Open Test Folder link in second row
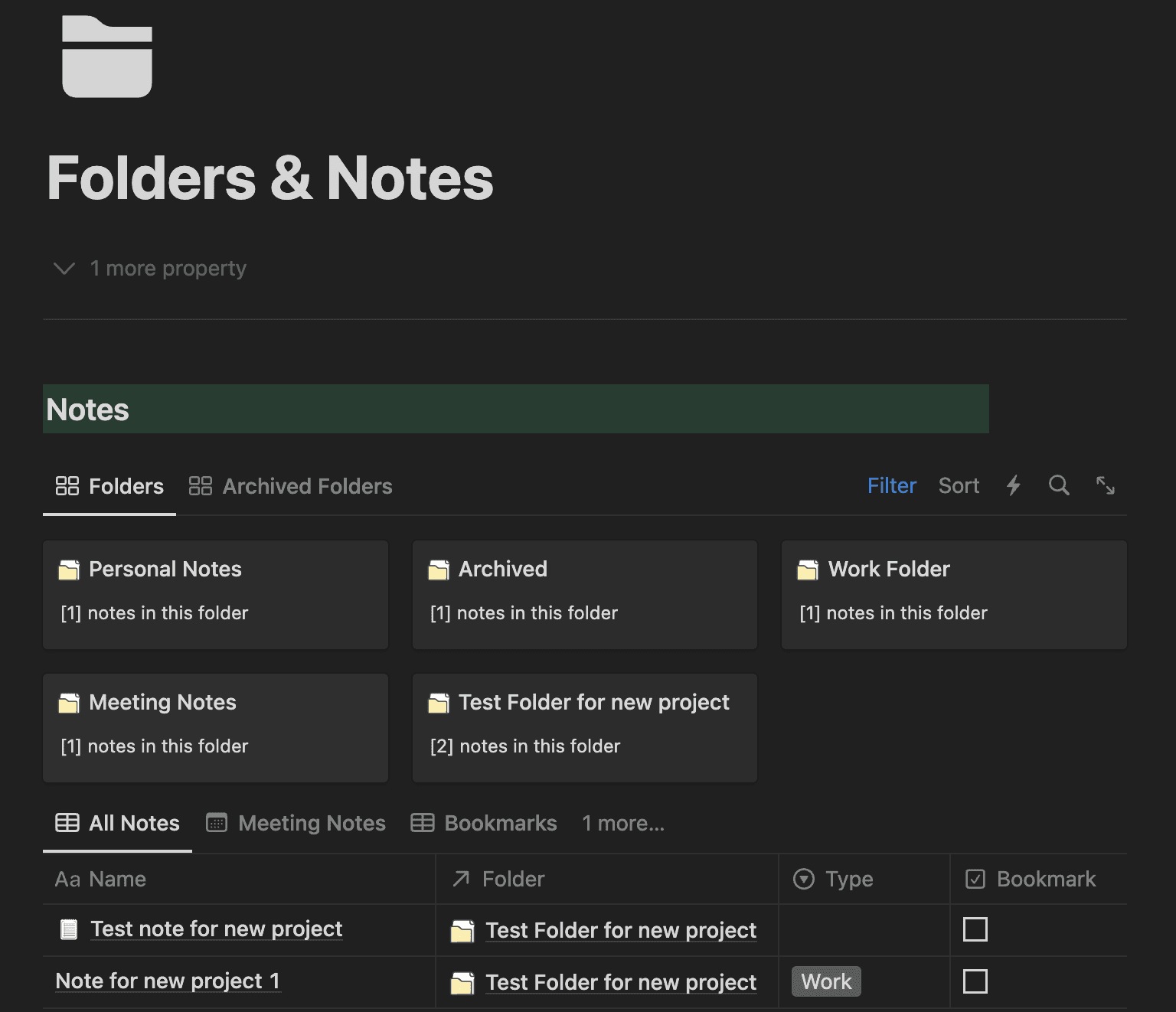This screenshot has width=1176, height=1012. tap(621, 982)
